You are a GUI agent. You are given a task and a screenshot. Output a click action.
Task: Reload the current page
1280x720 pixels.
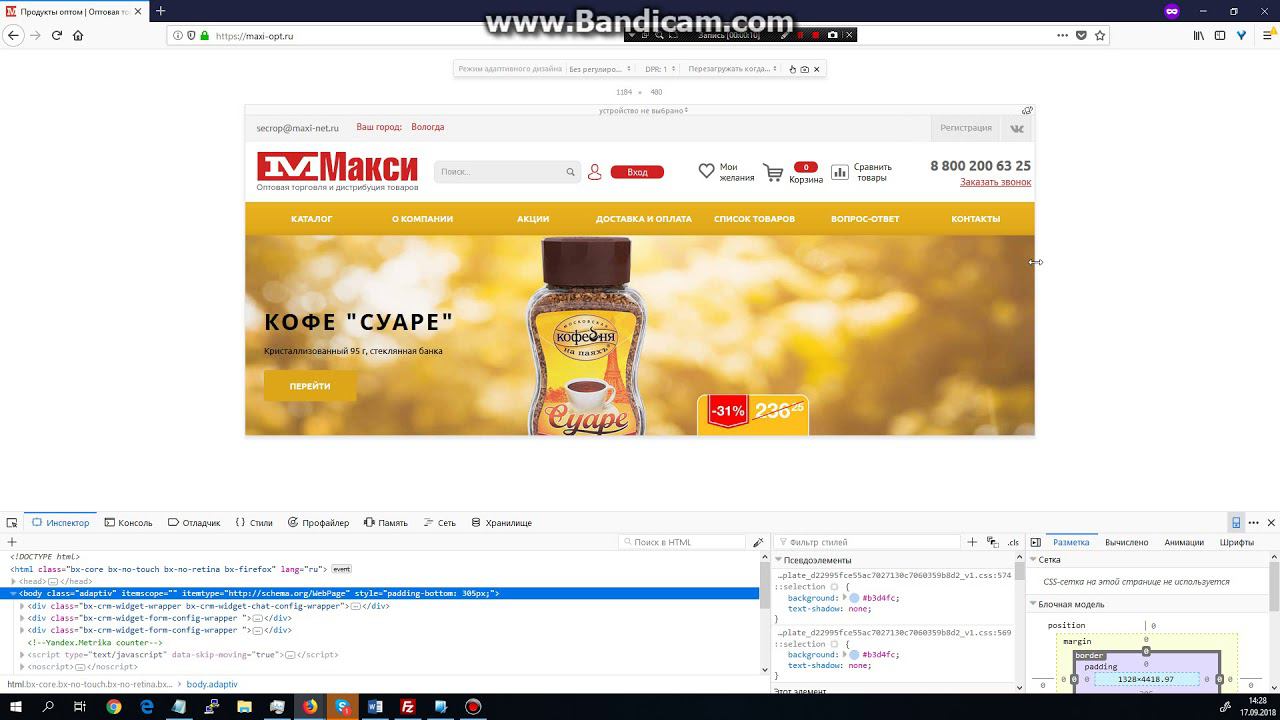(x=57, y=35)
